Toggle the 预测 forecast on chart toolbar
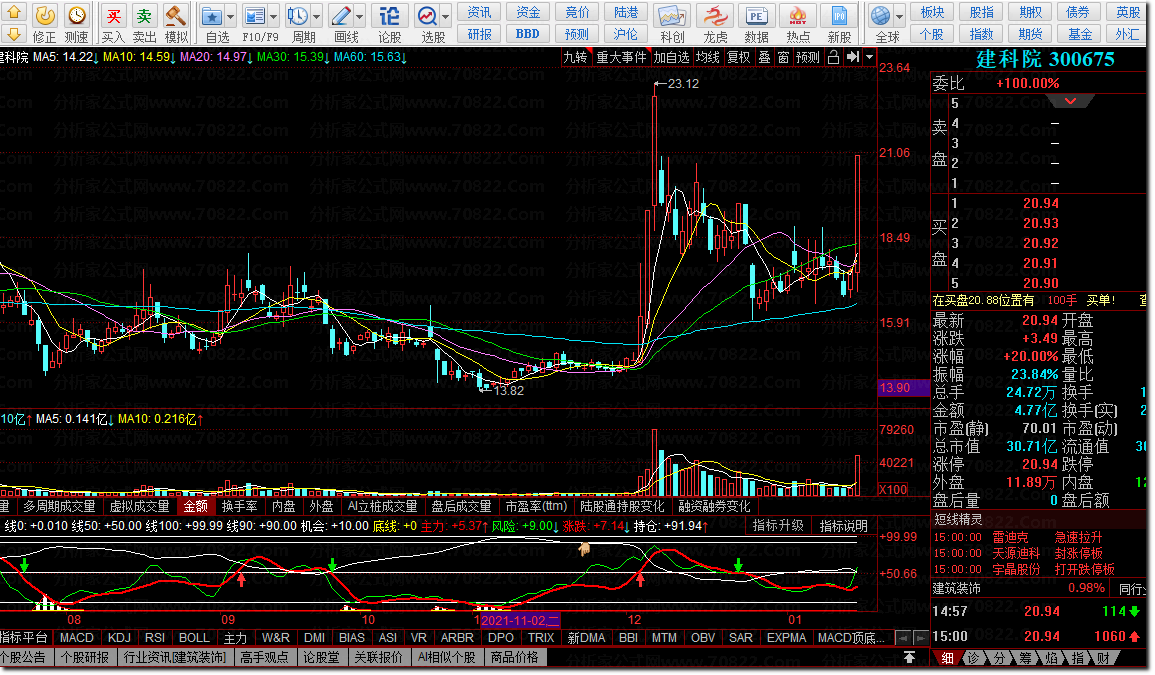 pyautogui.click(x=808, y=57)
